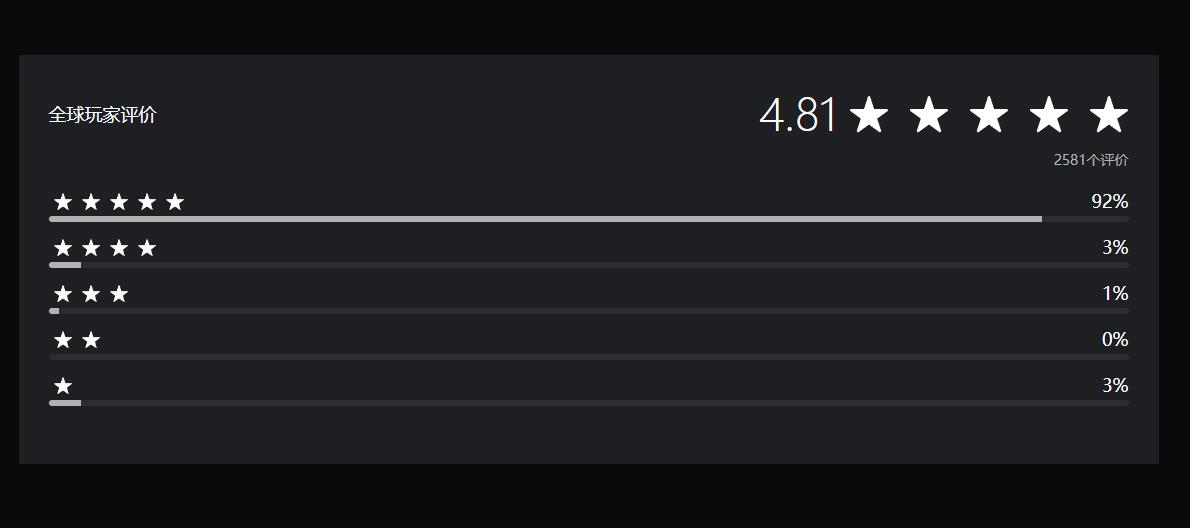Click the two-star rating progress bar

point(588,357)
